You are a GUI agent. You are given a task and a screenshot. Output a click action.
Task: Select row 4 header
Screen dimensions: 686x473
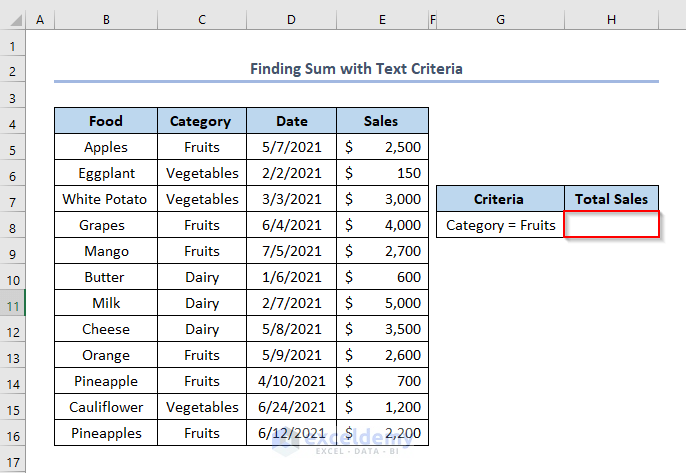click(x=12, y=122)
